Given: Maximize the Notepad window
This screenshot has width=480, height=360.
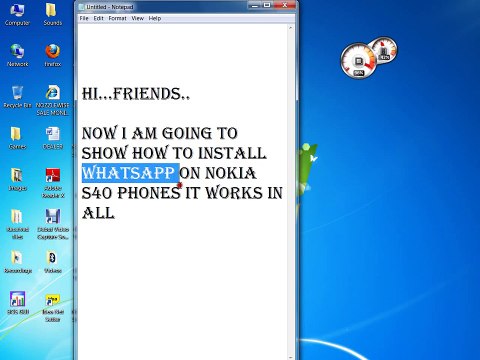Looking at the screenshot, I should tap(267, 5).
